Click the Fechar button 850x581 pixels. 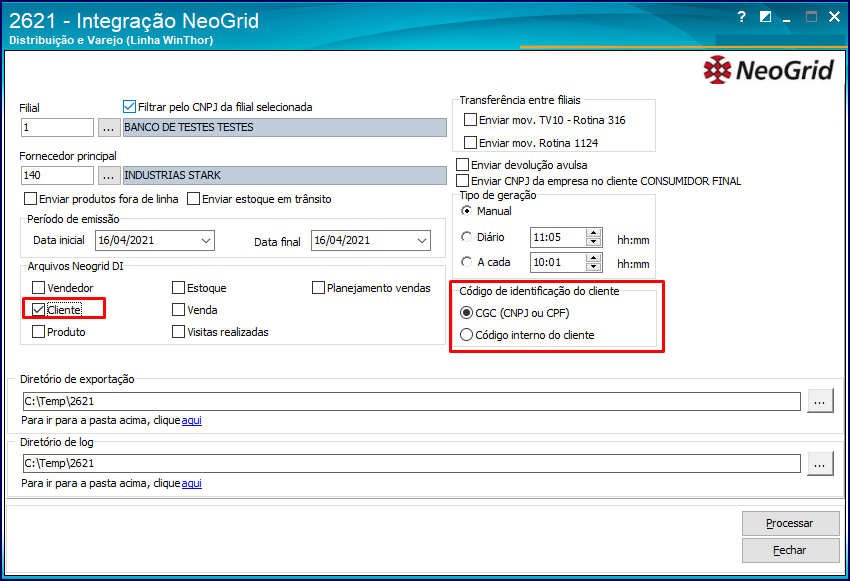790,550
